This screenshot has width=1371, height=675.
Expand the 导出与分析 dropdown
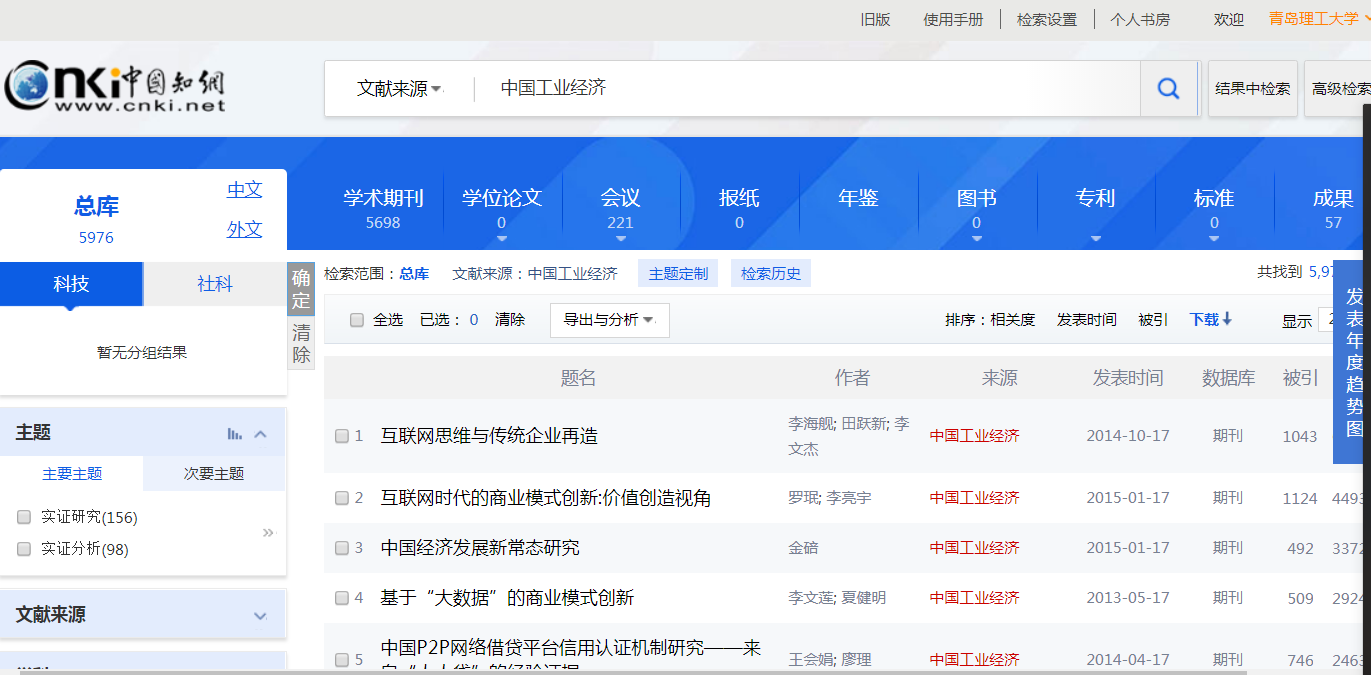pos(609,320)
